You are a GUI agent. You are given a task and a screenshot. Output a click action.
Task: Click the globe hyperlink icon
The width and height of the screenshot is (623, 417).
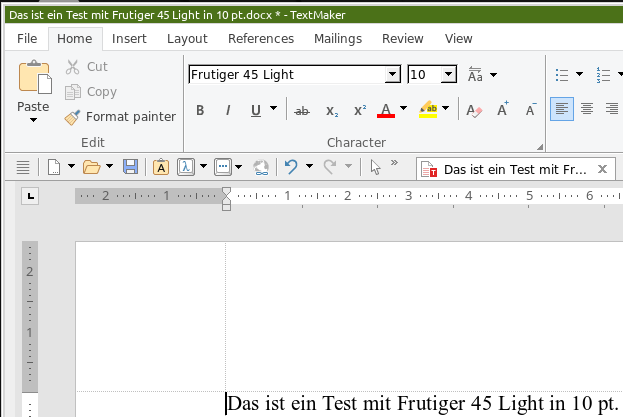pyautogui.click(x=261, y=167)
